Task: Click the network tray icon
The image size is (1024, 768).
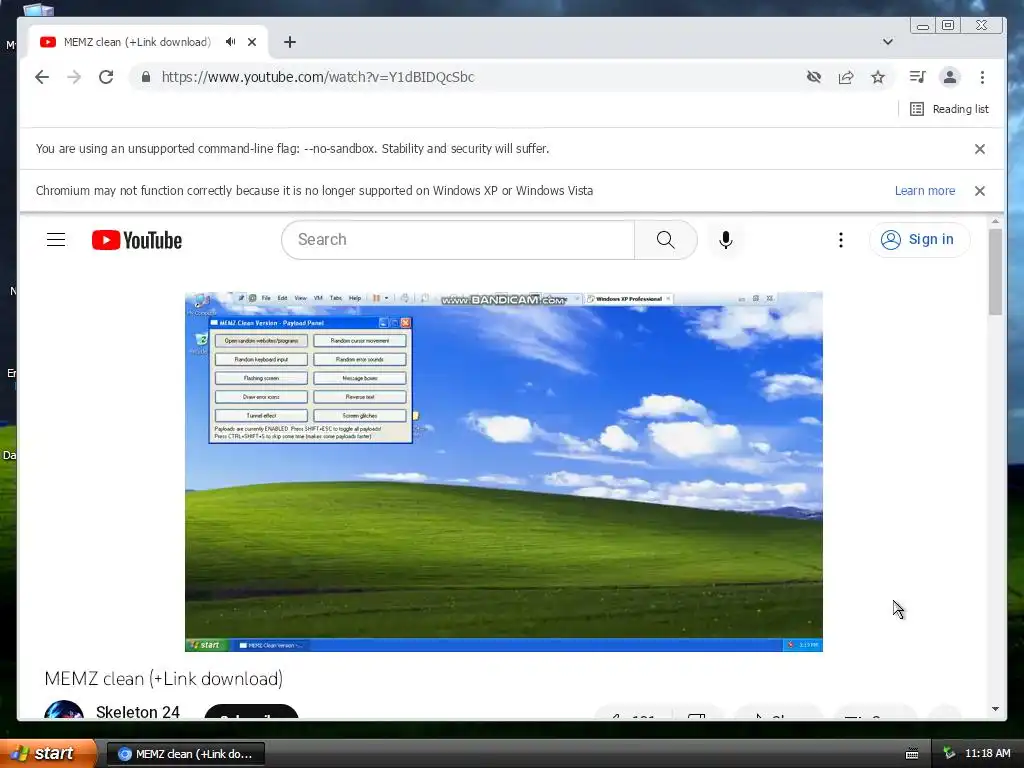Action: tap(949, 753)
